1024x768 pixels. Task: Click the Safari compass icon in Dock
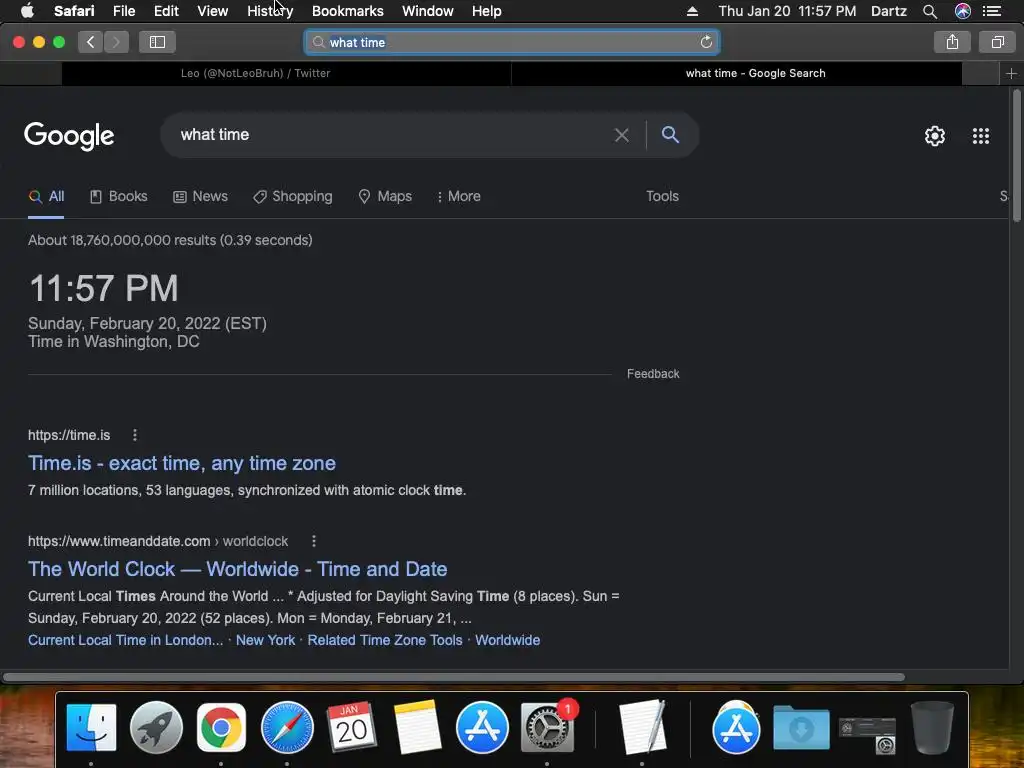pyautogui.click(x=287, y=727)
